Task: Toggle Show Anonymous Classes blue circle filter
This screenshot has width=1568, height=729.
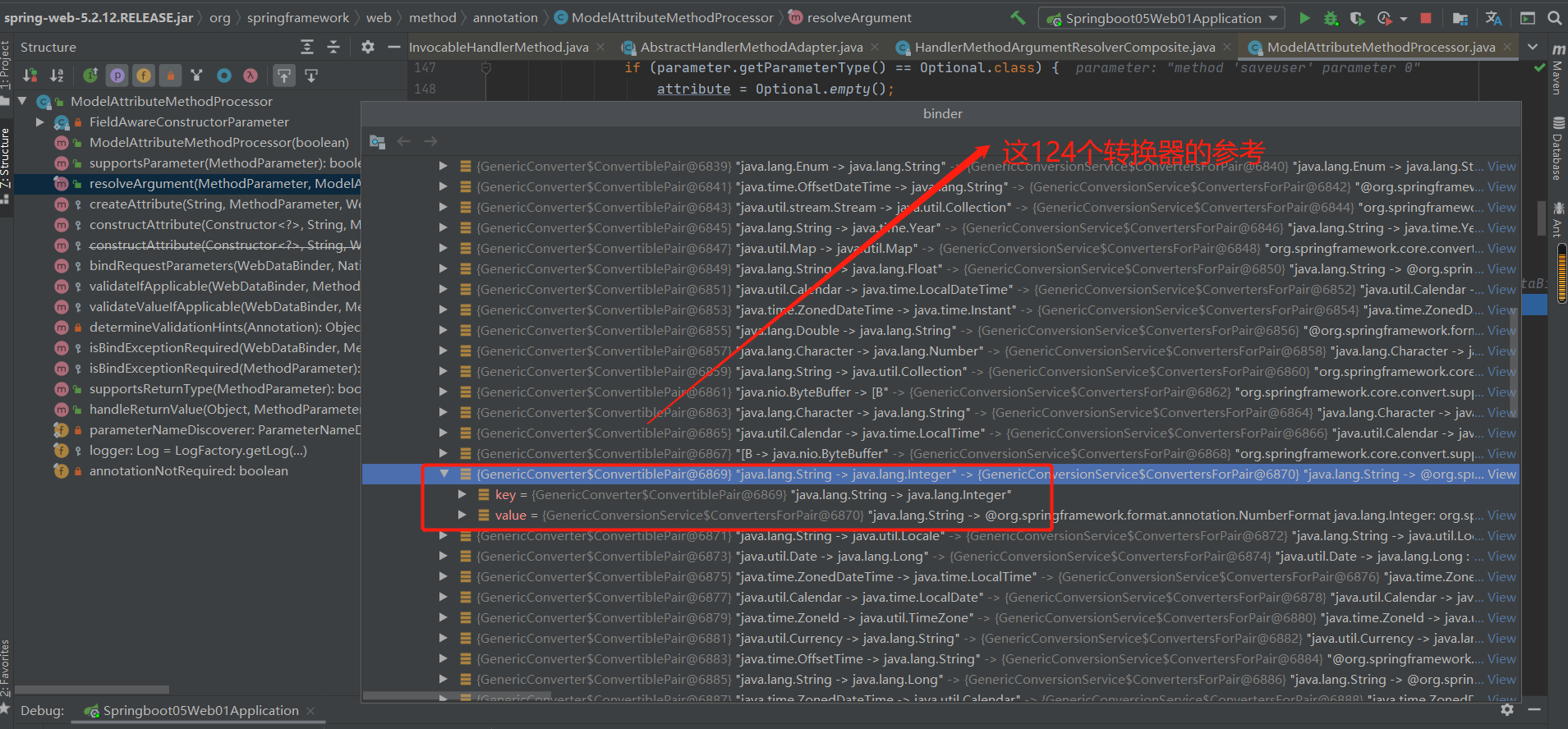Action: coord(223,76)
